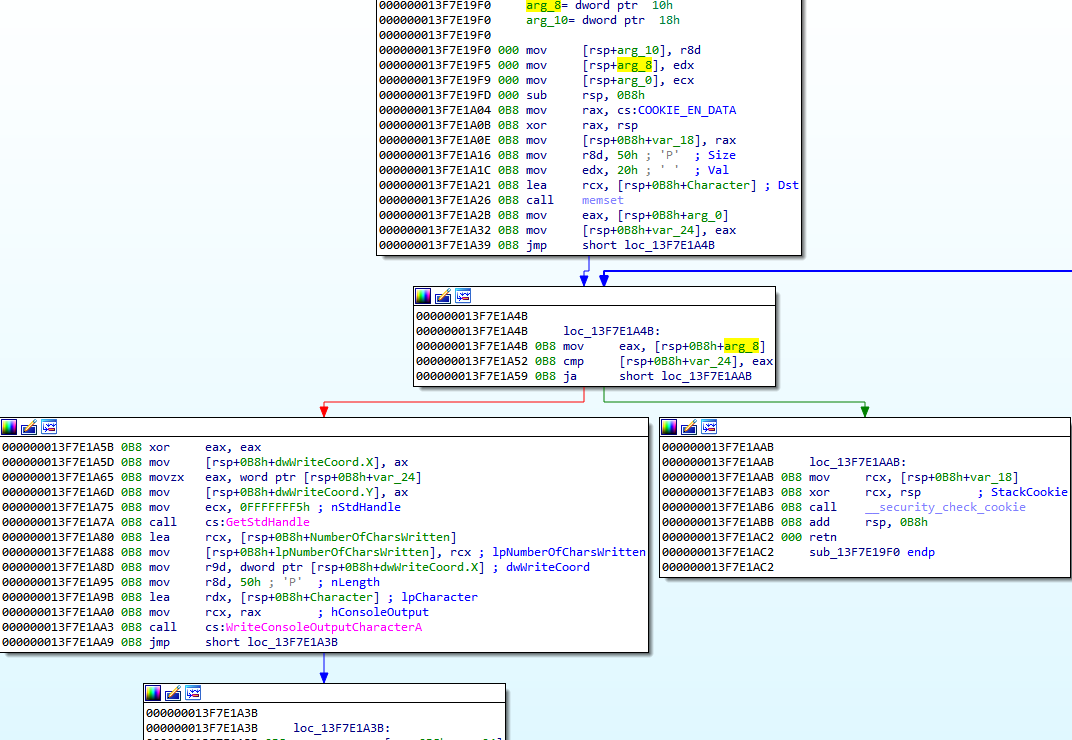
Task: Click third header icon on loc_13F7E1A4B block
Action: click(x=463, y=296)
